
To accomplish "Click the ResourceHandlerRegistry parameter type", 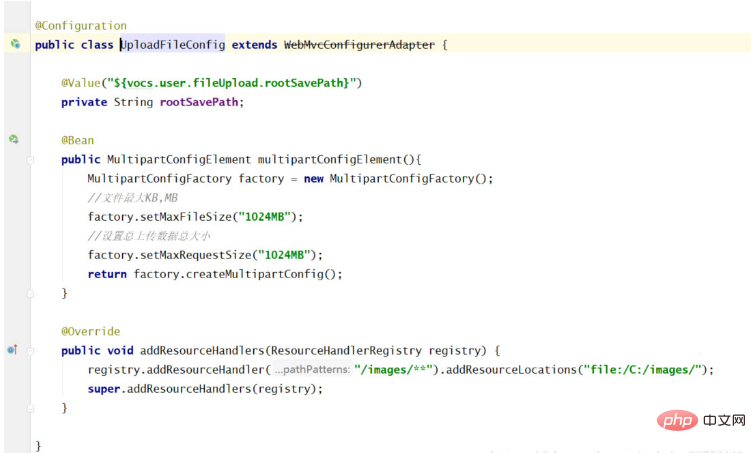I will click(346, 351).
